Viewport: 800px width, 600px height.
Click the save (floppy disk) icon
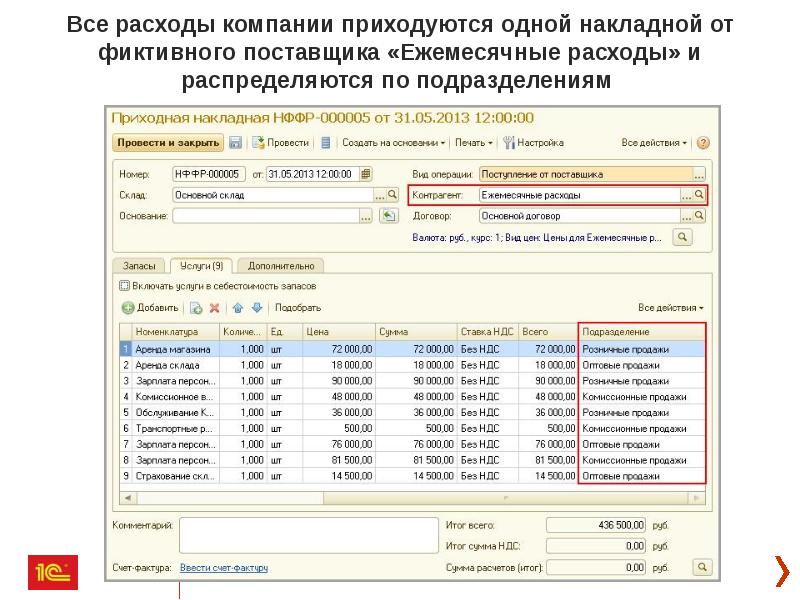pyautogui.click(x=236, y=143)
